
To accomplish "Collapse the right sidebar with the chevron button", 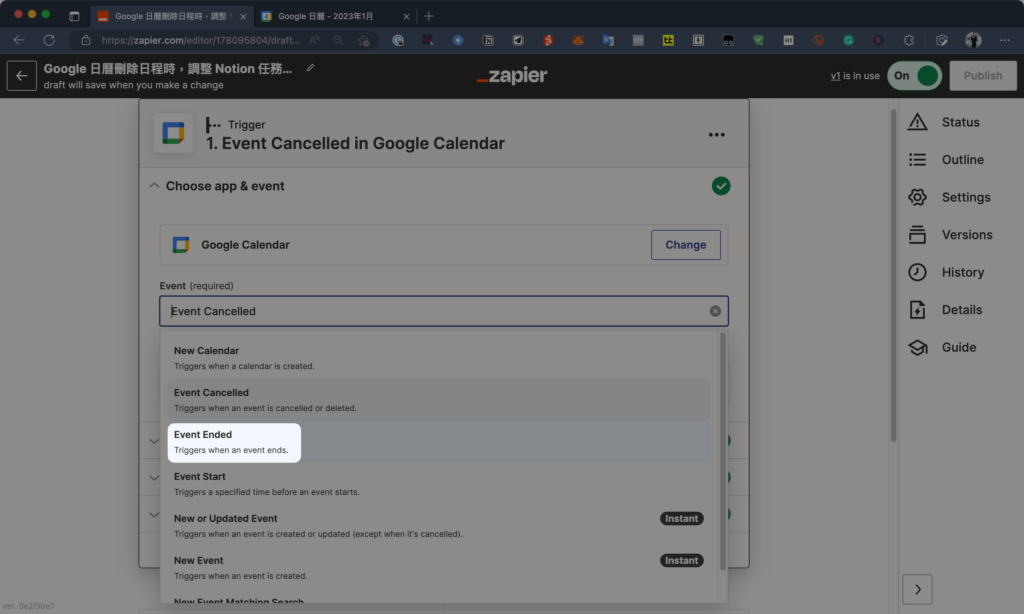I will click(918, 589).
